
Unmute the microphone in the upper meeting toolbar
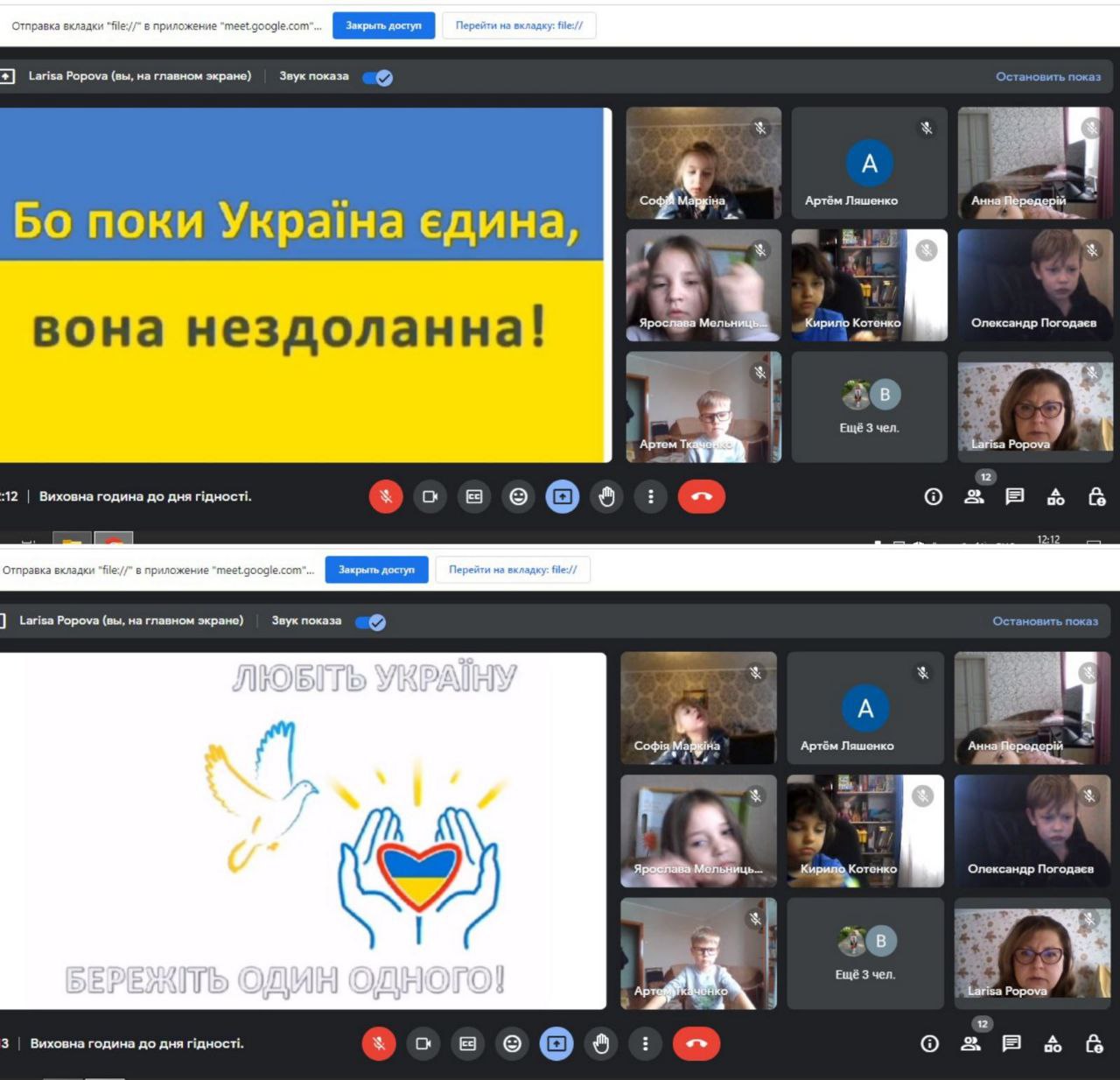[x=385, y=497]
